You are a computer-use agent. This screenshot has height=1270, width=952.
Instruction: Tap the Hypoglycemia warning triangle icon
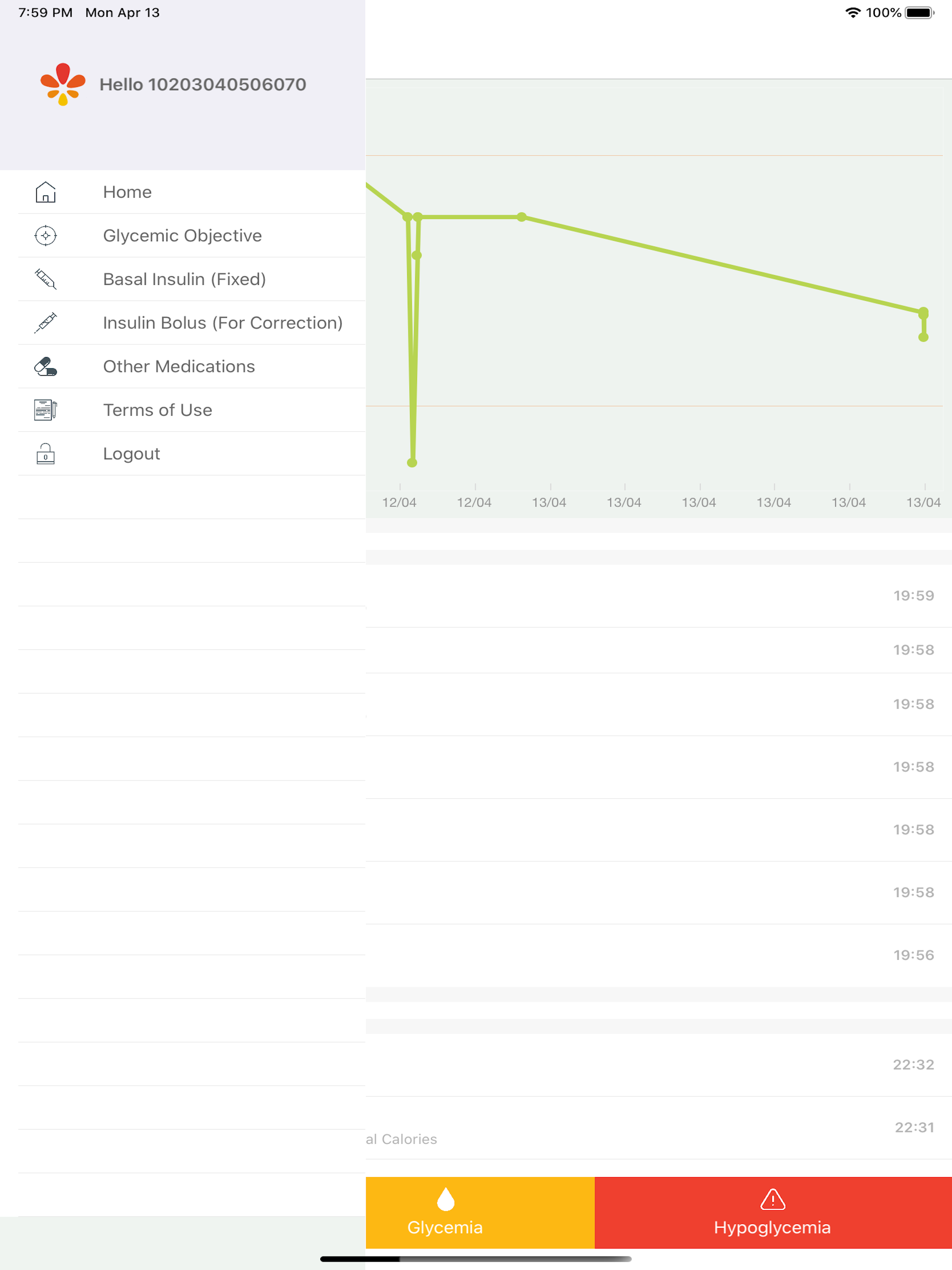point(772,1199)
